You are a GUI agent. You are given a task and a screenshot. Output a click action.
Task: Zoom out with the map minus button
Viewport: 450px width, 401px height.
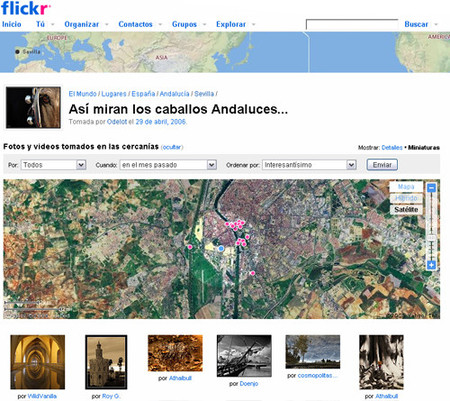point(431,188)
